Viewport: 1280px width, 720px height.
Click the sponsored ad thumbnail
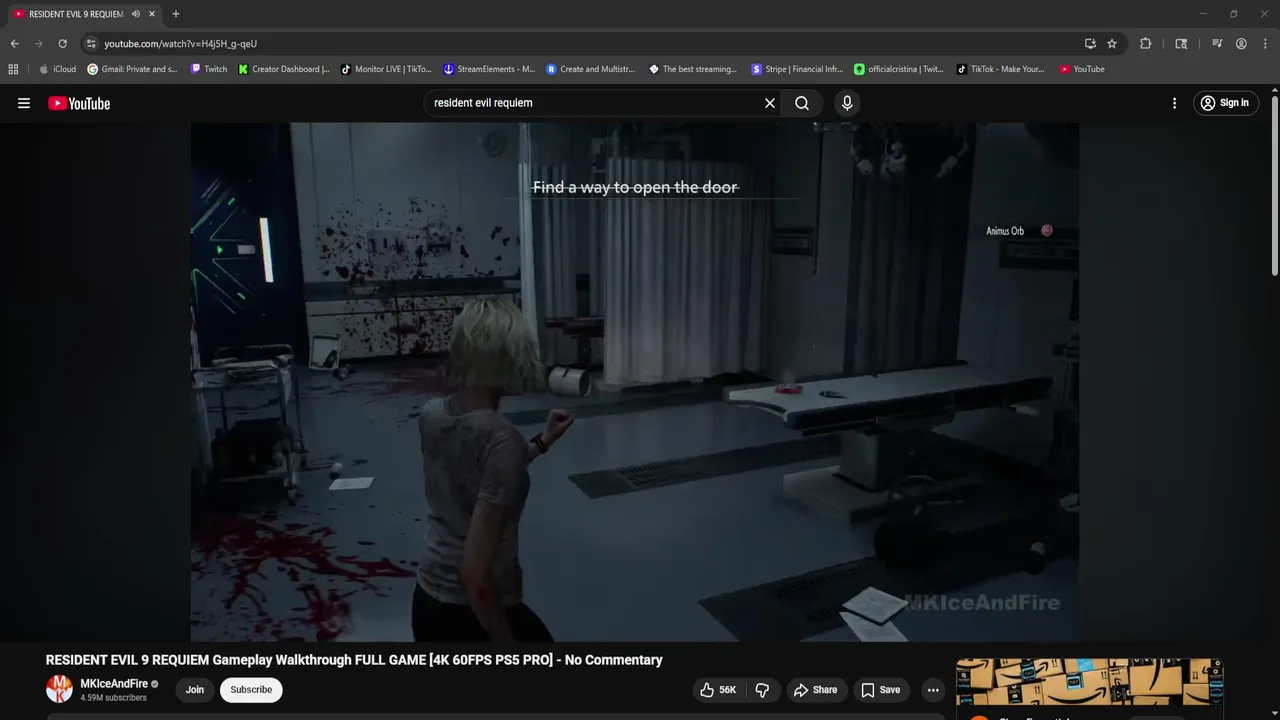click(1089, 683)
